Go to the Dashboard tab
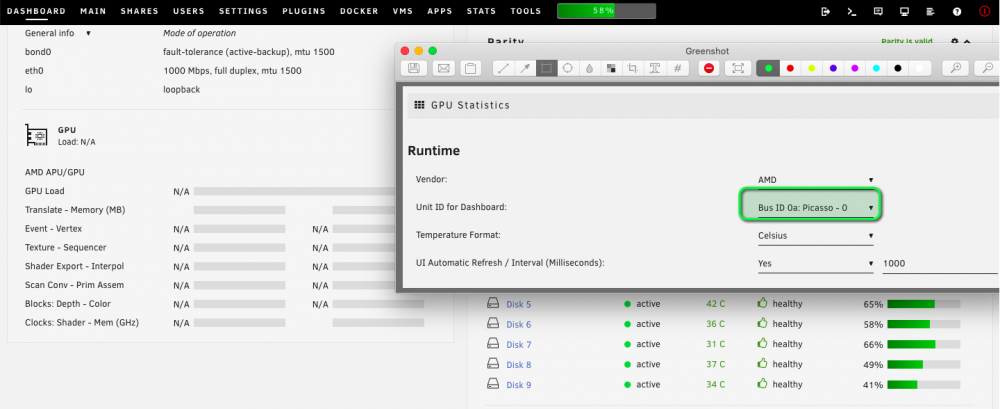 [36, 11]
